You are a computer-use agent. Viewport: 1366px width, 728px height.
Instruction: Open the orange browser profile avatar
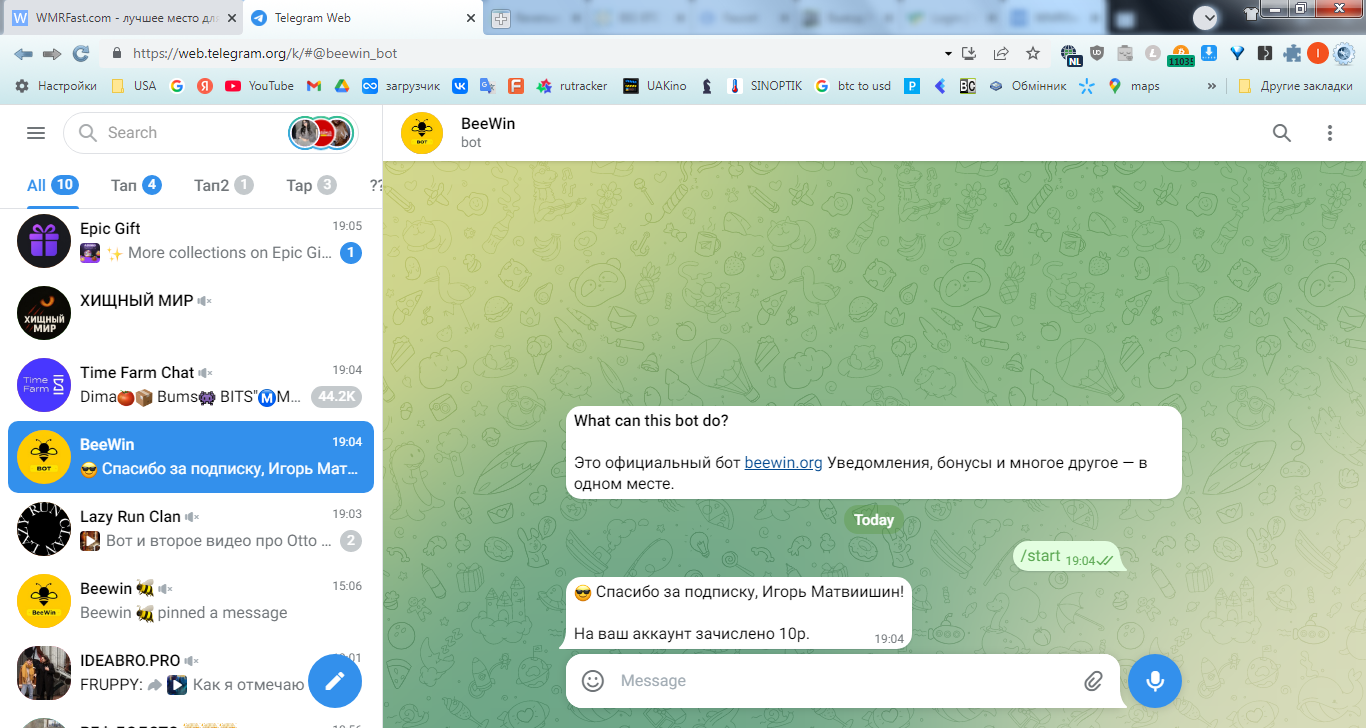[1318, 53]
